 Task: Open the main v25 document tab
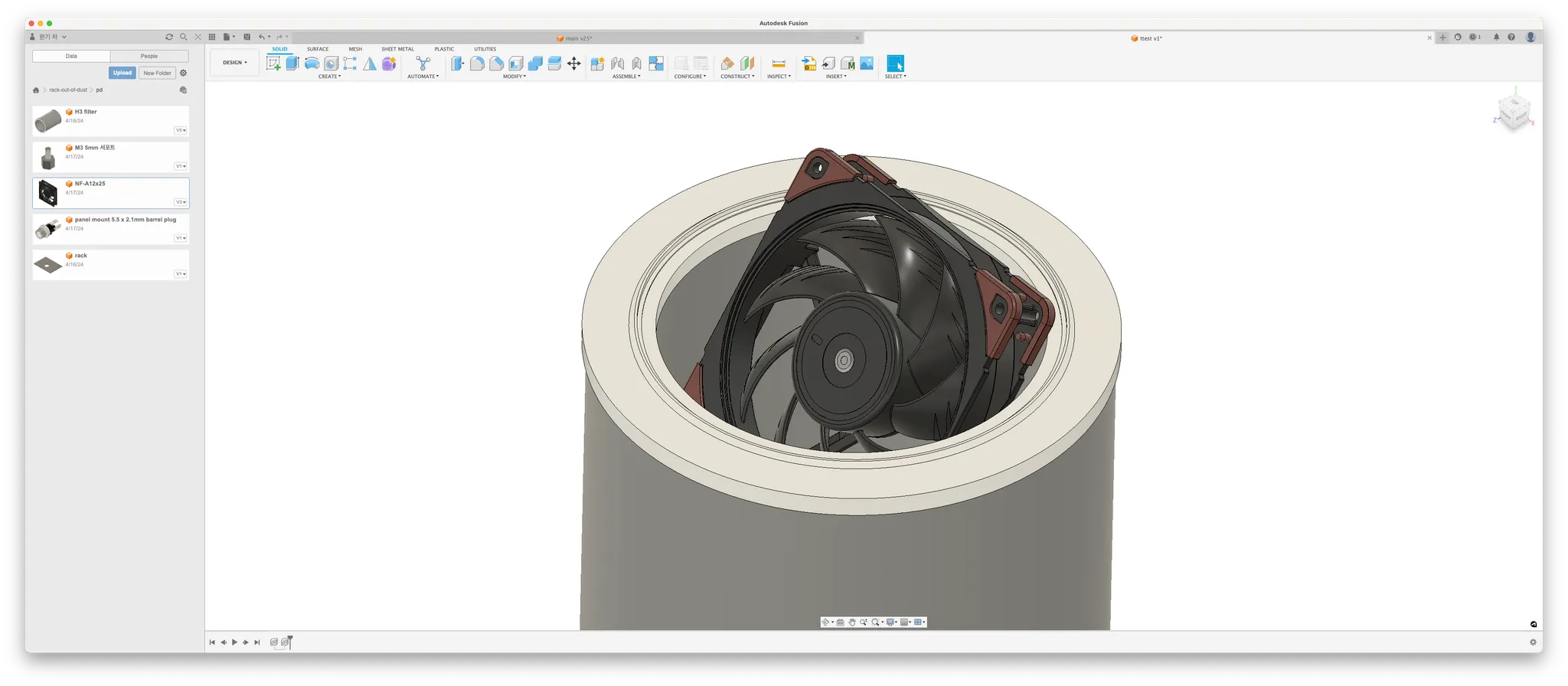coord(578,38)
